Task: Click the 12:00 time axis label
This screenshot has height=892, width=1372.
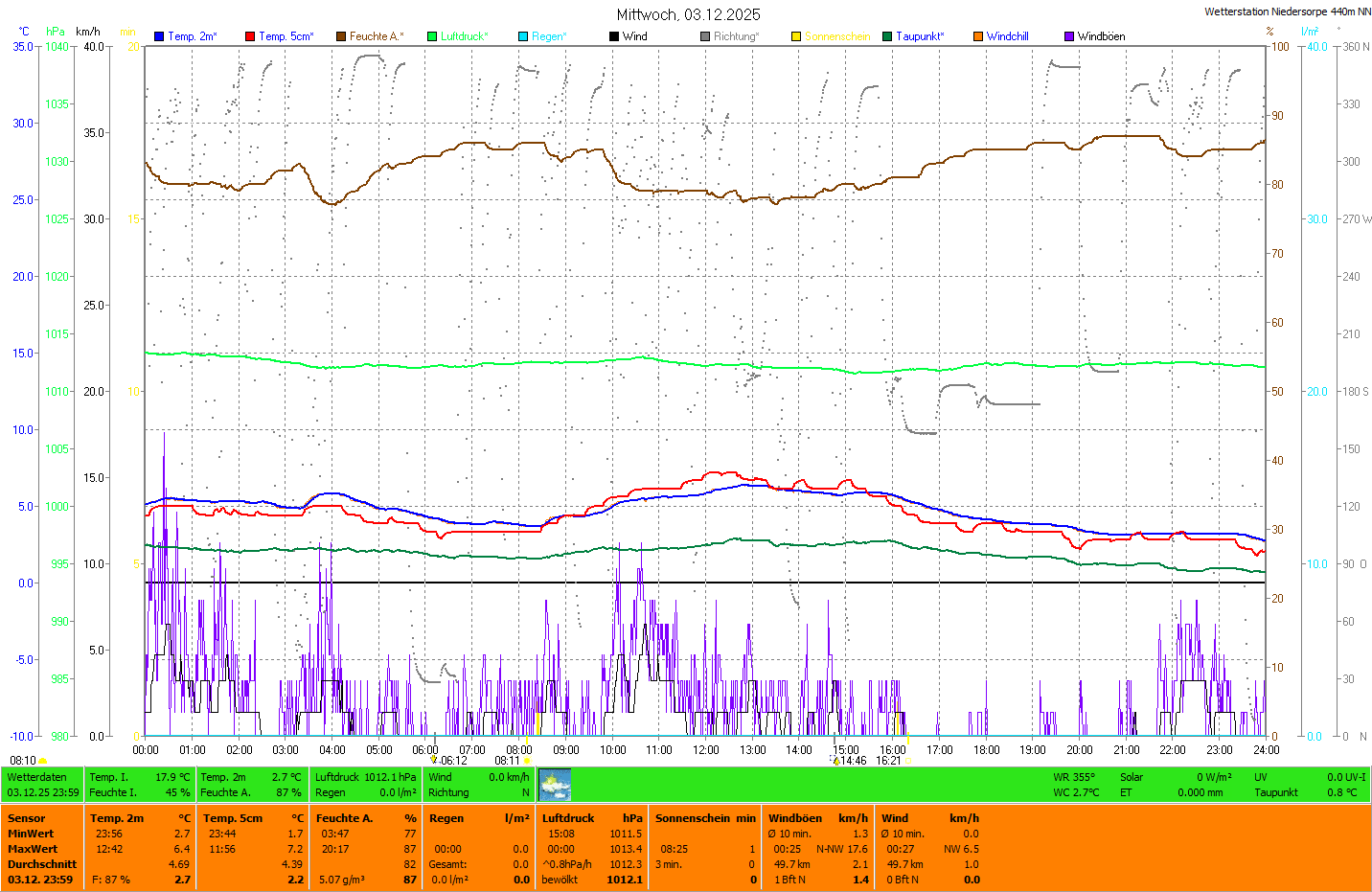Action: coord(706,750)
